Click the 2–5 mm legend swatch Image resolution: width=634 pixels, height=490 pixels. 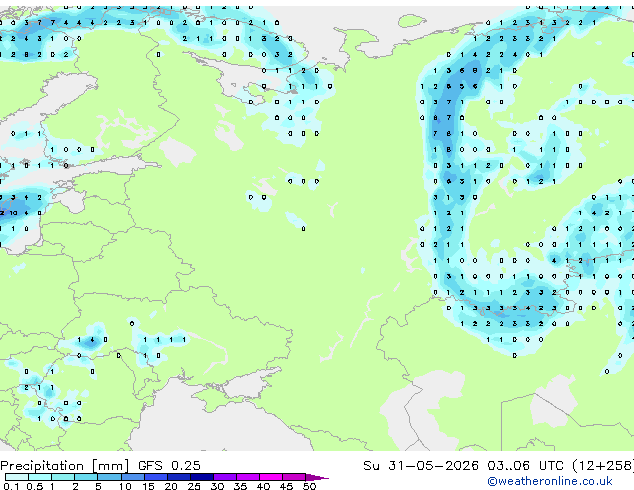tap(86, 477)
